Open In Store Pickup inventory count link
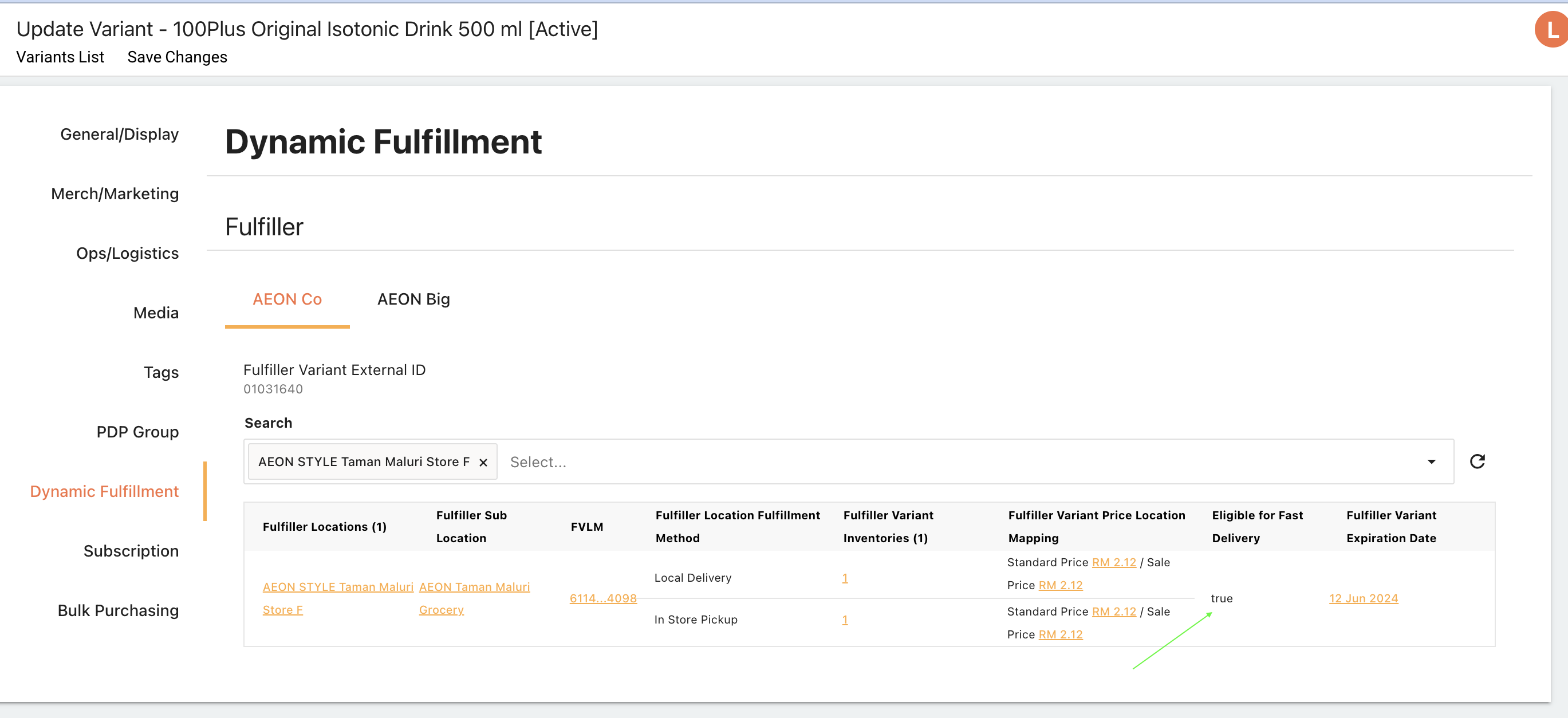The height and width of the screenshot is (718, 1568). 845,620
